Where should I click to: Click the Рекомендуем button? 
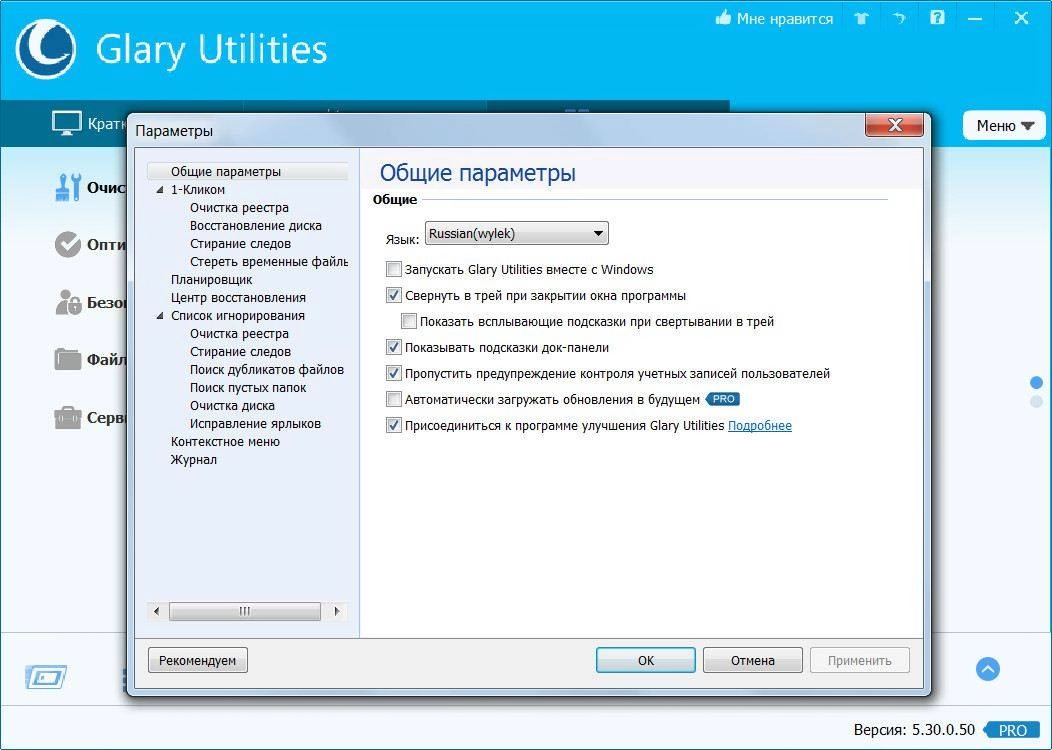[x=197, y=660]
